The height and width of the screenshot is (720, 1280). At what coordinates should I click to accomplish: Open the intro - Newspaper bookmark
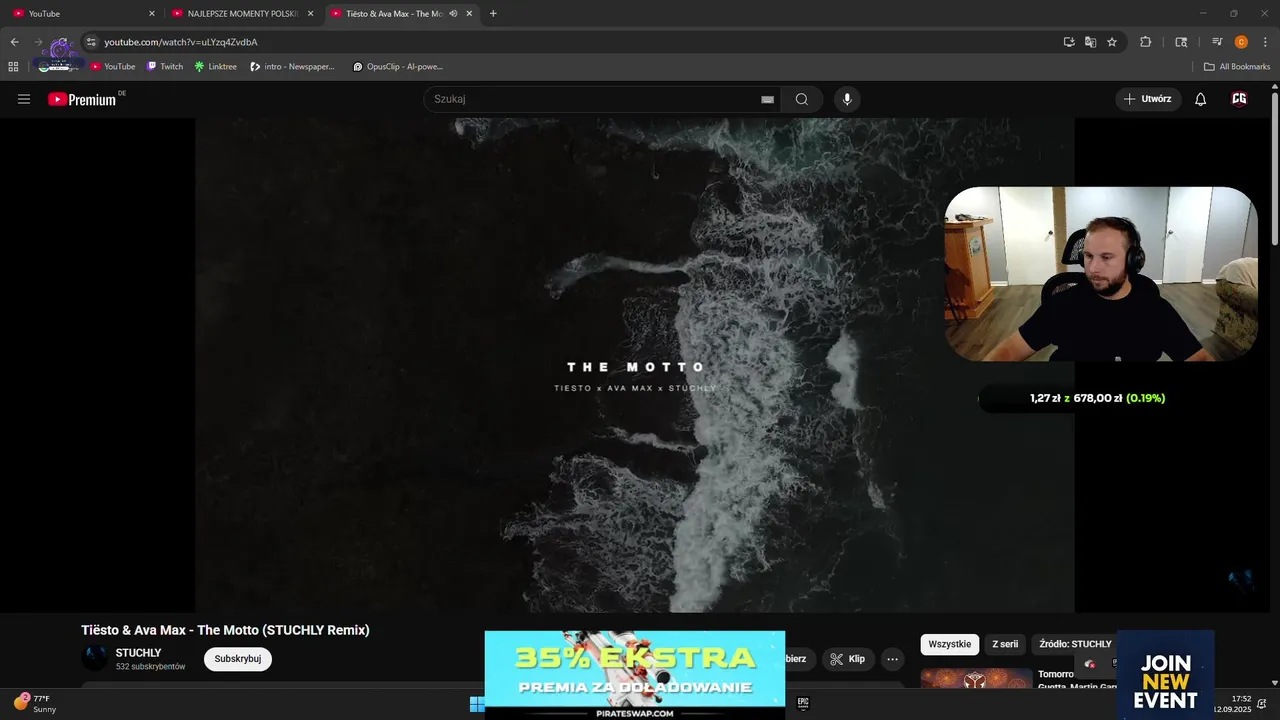coord(292,67)
